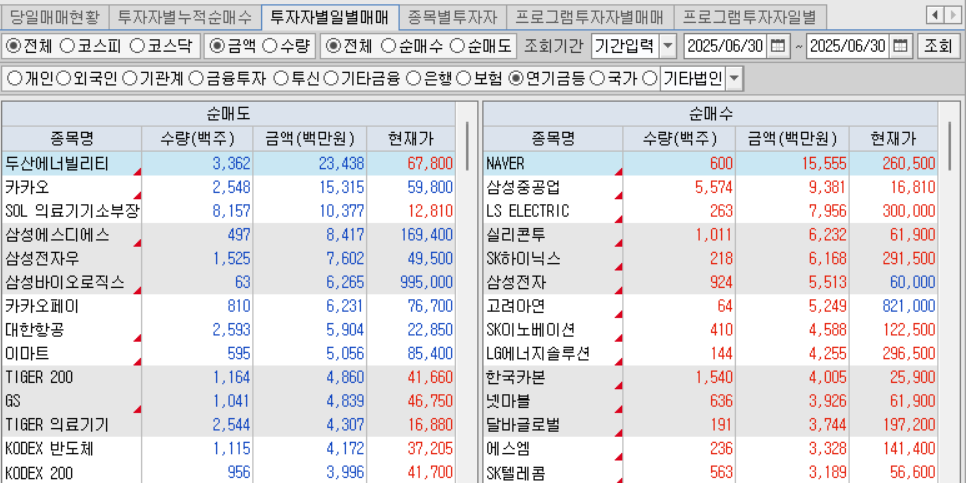Open the 기간입력 period dropdown
This screenshot has height=483, width=966.
tap(667, 46)
